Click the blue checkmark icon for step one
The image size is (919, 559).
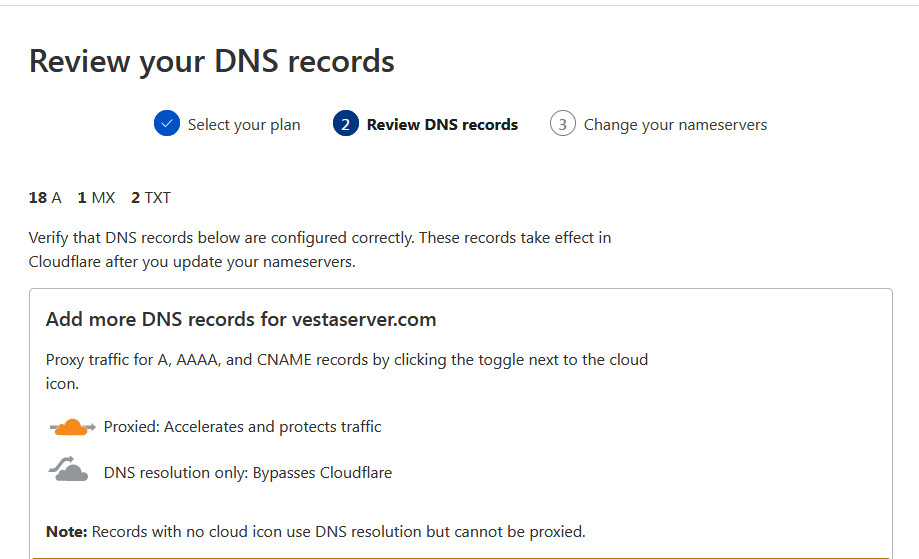167,124
